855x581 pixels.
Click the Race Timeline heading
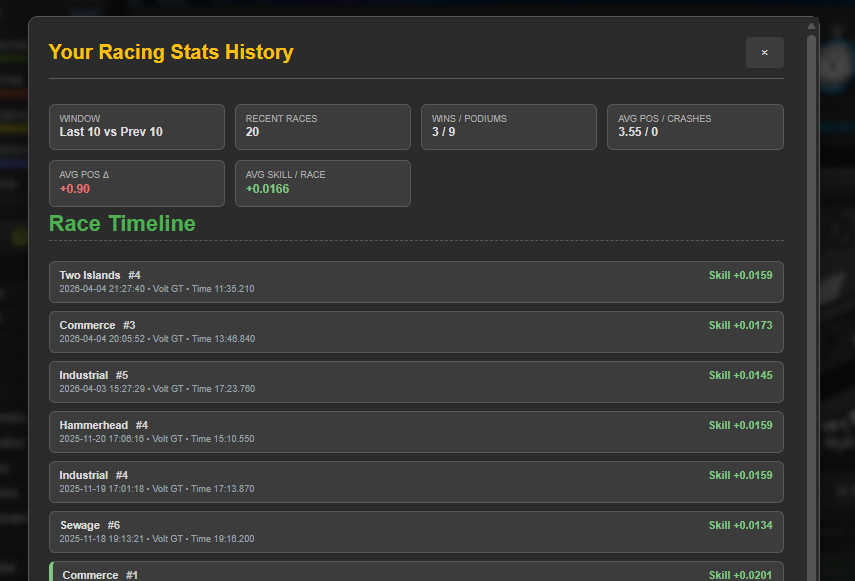click(122, 223)
